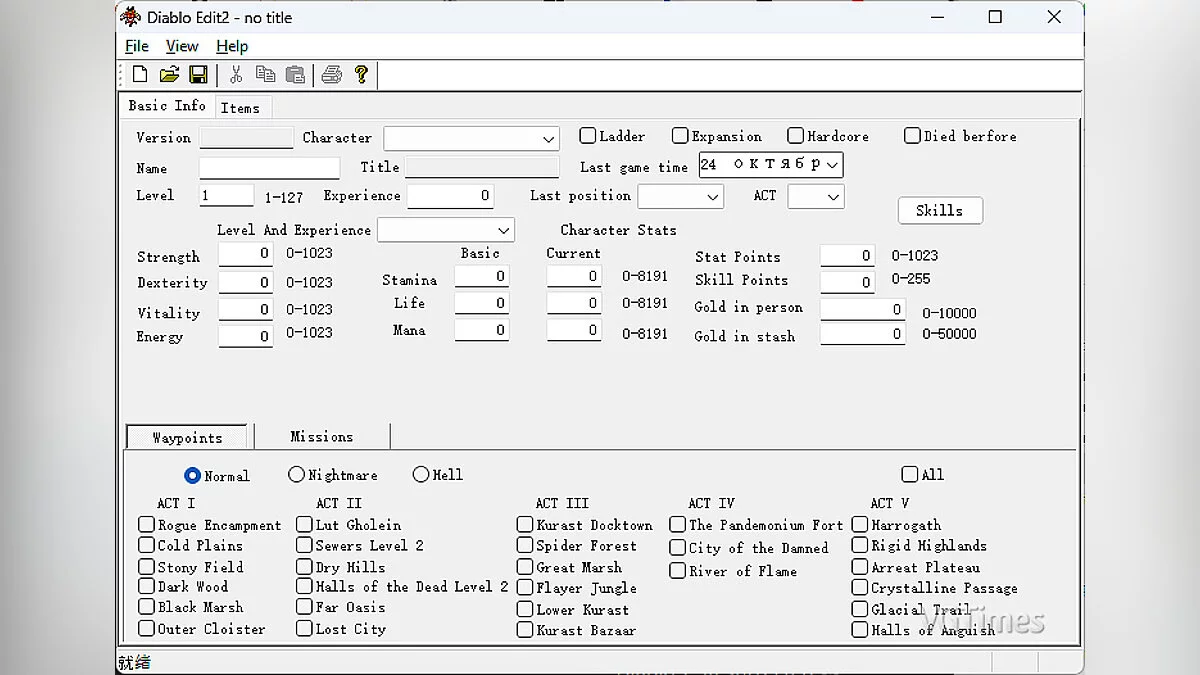The width and height of the screenshot is (1200, 675).
Task: Click the Paste clipboard icon
Action: point(295,74)
